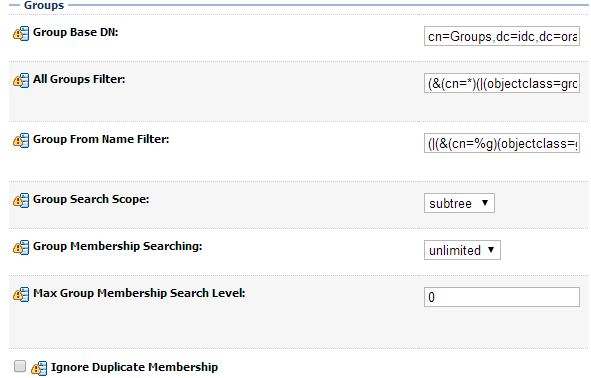Click the Groups section heading
This screenshot has width=591, height=378.
pyautogui.click(x=44, y=5)
